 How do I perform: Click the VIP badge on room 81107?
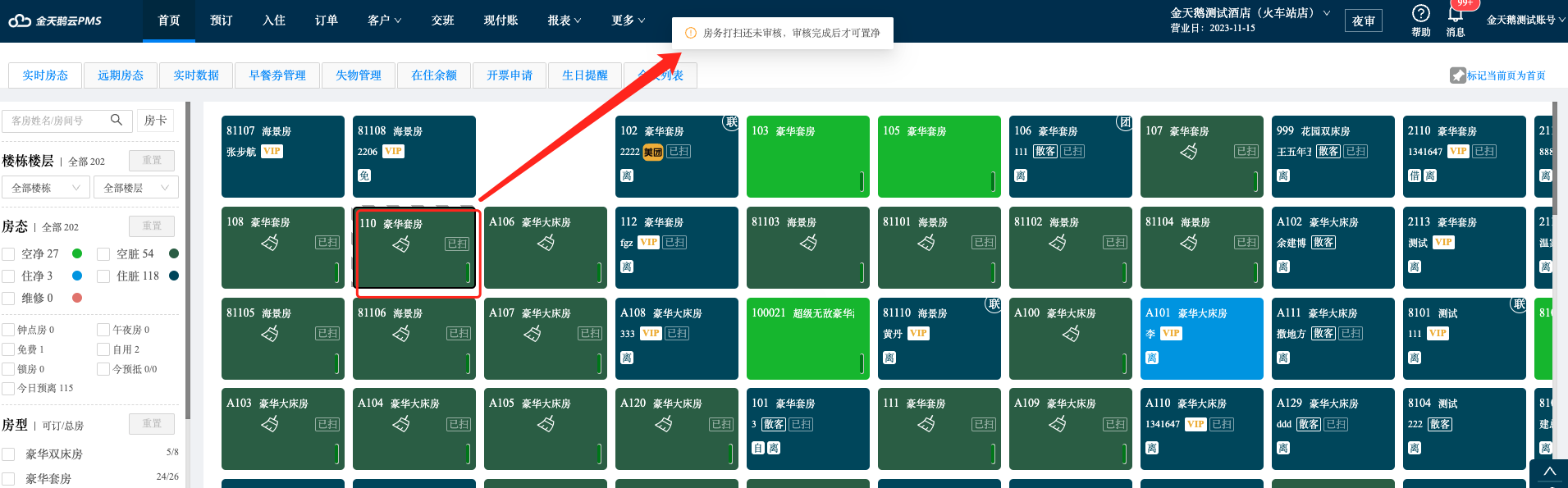pos(272,151)
